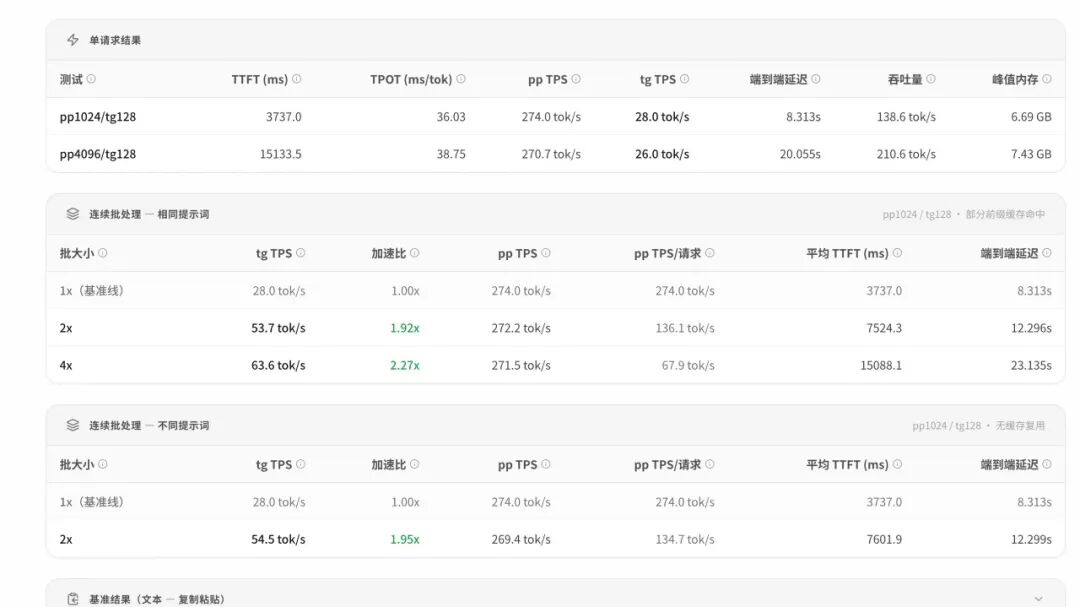Click the 210.6 tok/s throughput value

[x=906, y=154]
